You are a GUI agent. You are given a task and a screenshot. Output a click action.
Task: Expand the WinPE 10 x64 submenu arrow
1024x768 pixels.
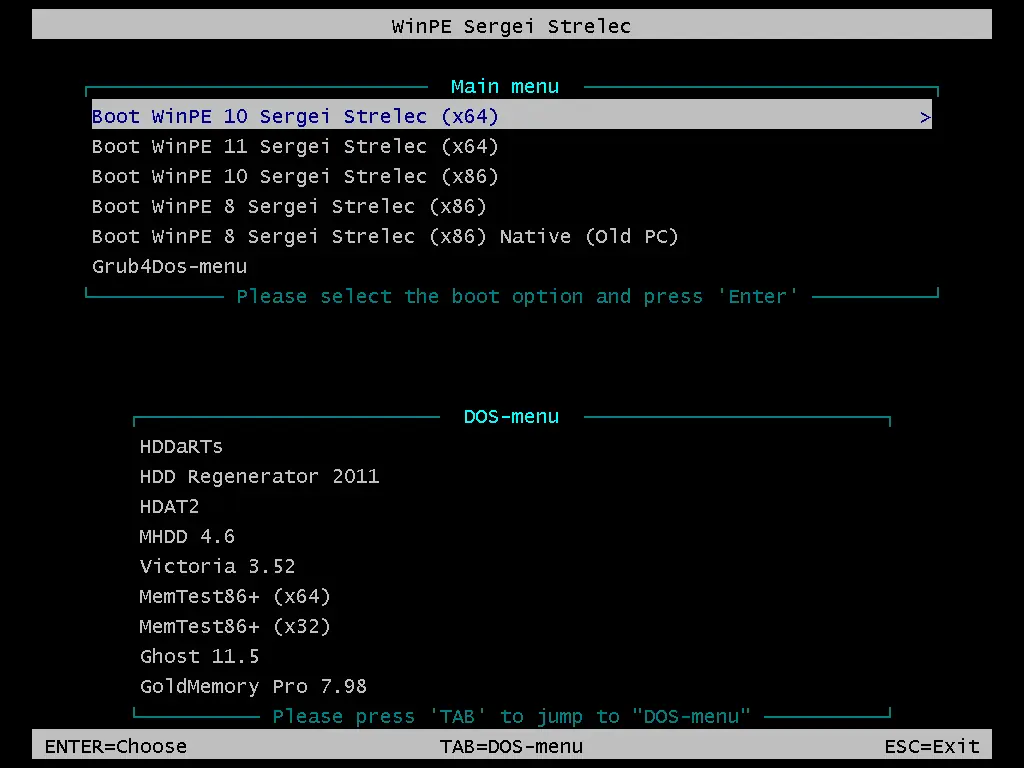(925, 116)
